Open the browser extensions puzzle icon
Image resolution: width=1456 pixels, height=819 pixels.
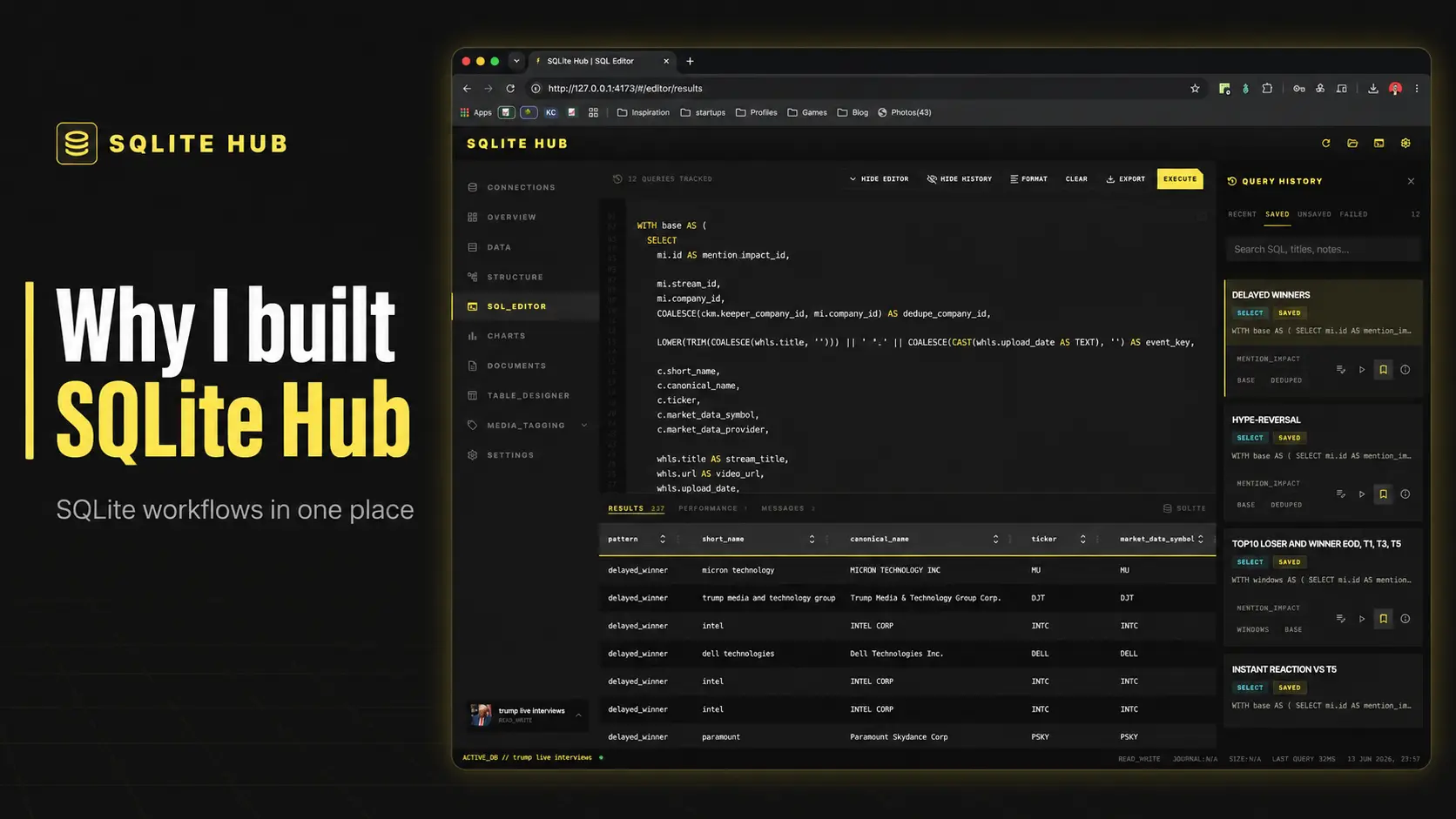(x=1267, y=89)
